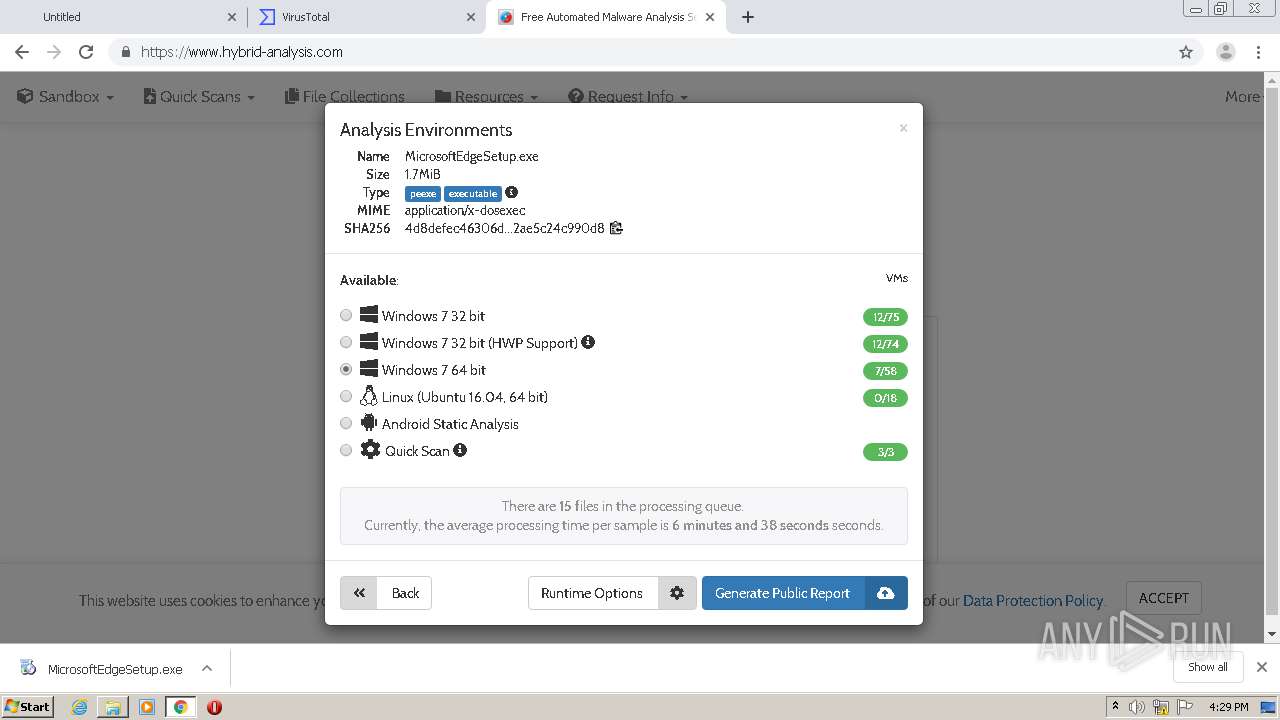Switch to Free Automated Malware Analysis tab
This screenshot has height=720, width=1280.
pyautogui.click(x=606, y=17)
